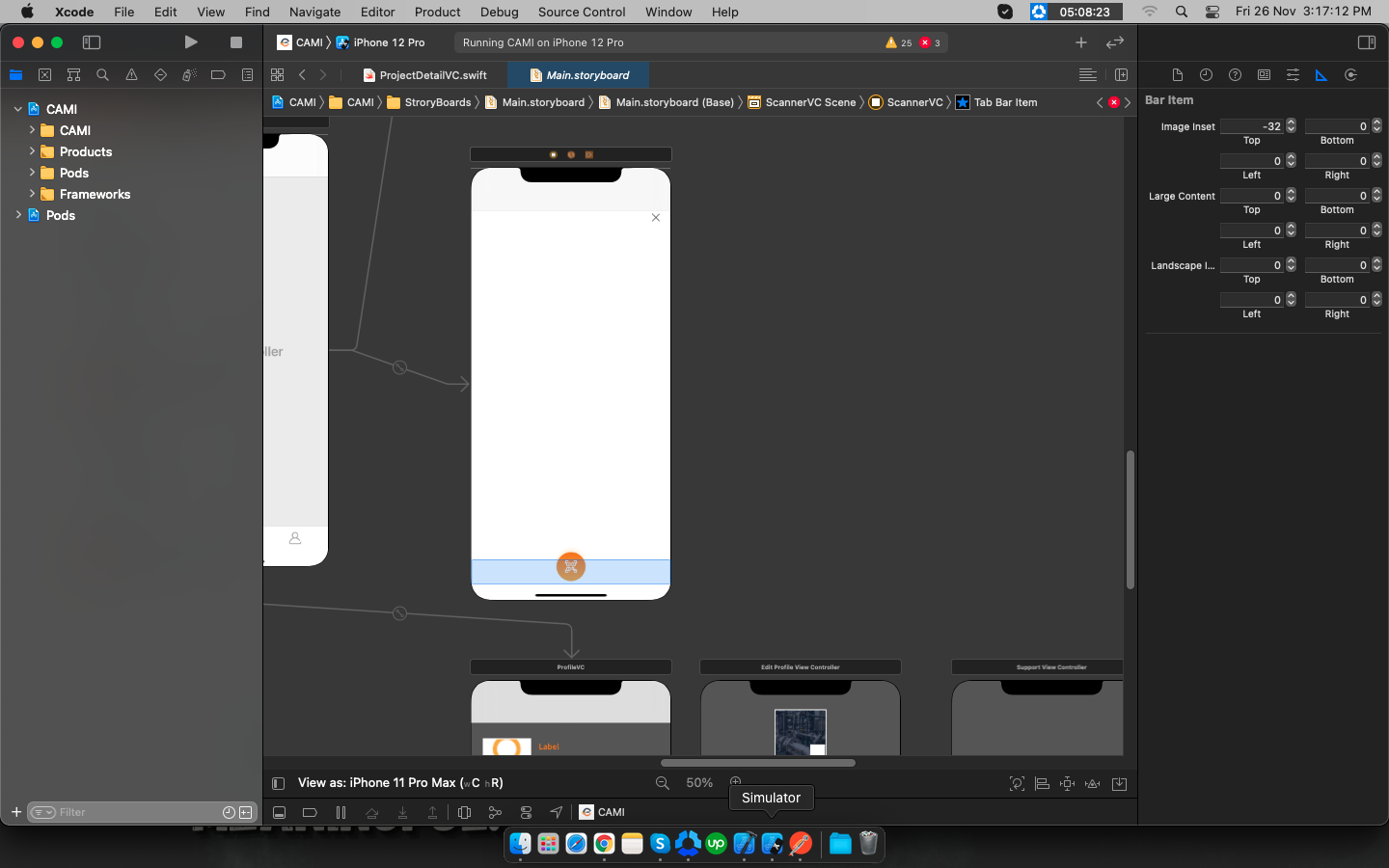
Task: Expand the Products folder
Action: click(x=32, y=151)
